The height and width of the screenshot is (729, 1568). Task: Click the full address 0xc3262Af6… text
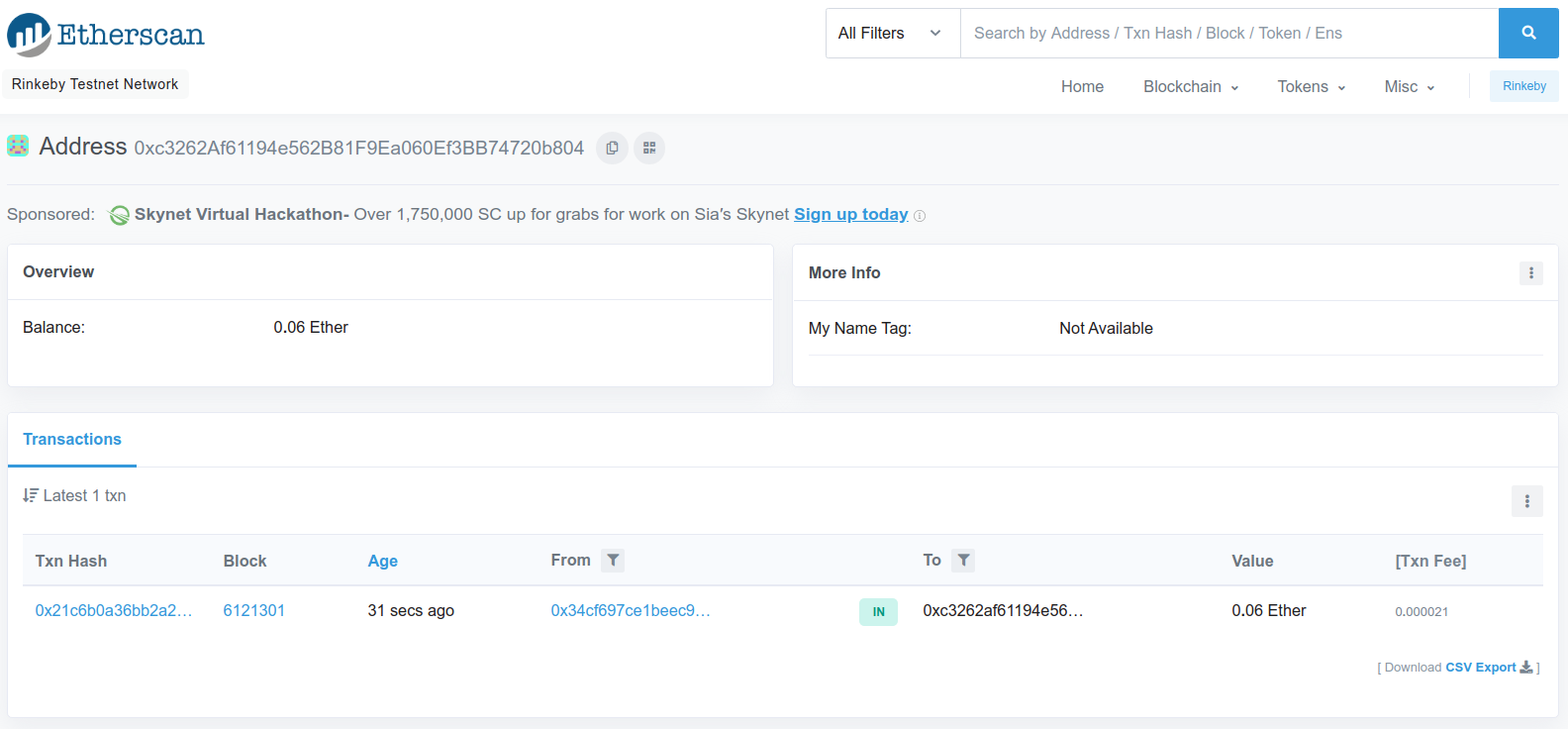[x=359, y=148]
